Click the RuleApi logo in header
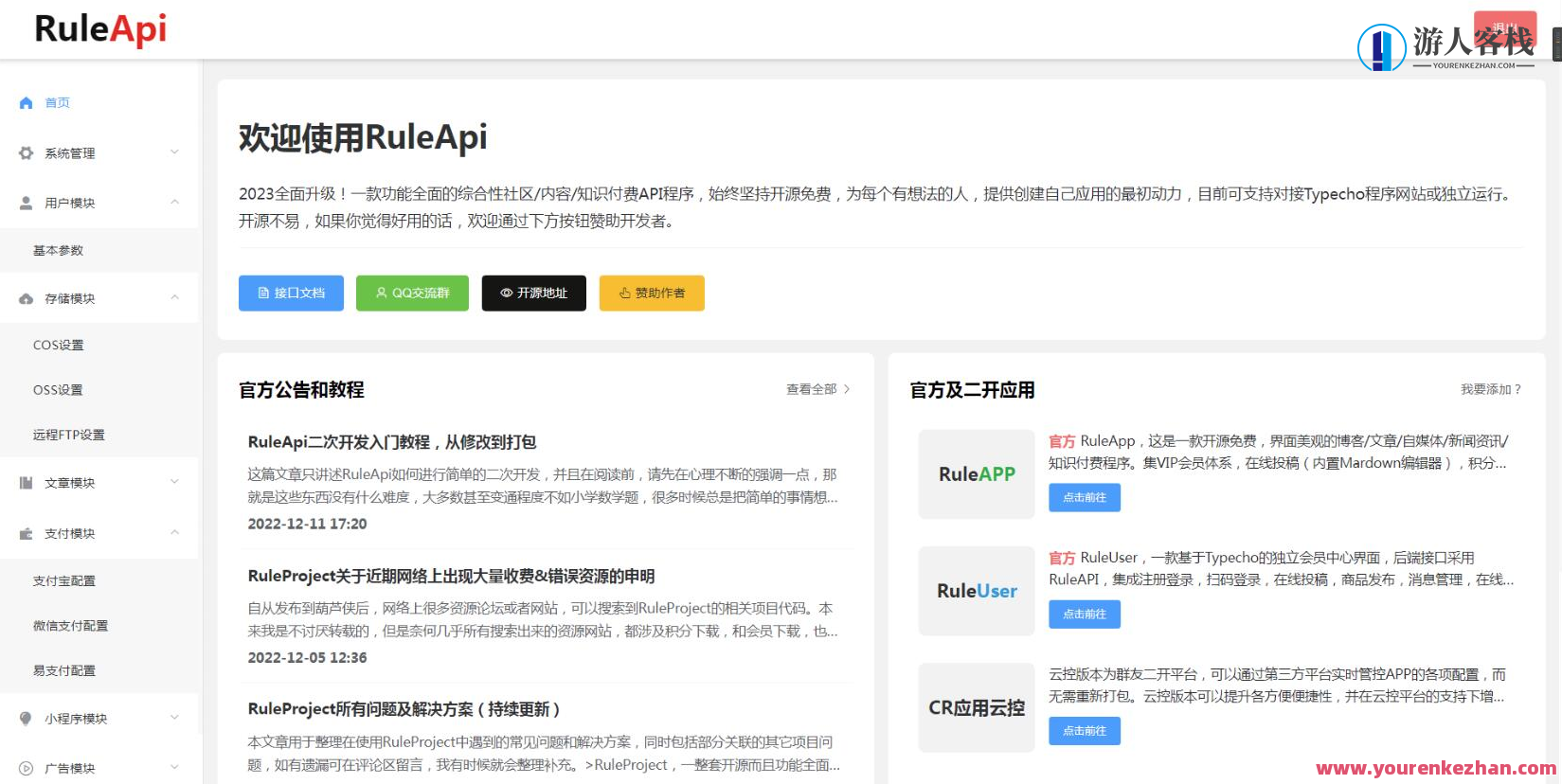Image resolution: width=1562 pixels, height=784 pixels. [100, 29]
